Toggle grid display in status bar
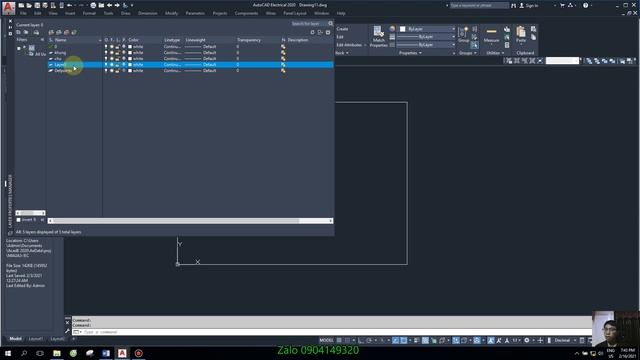This screenshot has width=640, height=360. tap(339, 340)
